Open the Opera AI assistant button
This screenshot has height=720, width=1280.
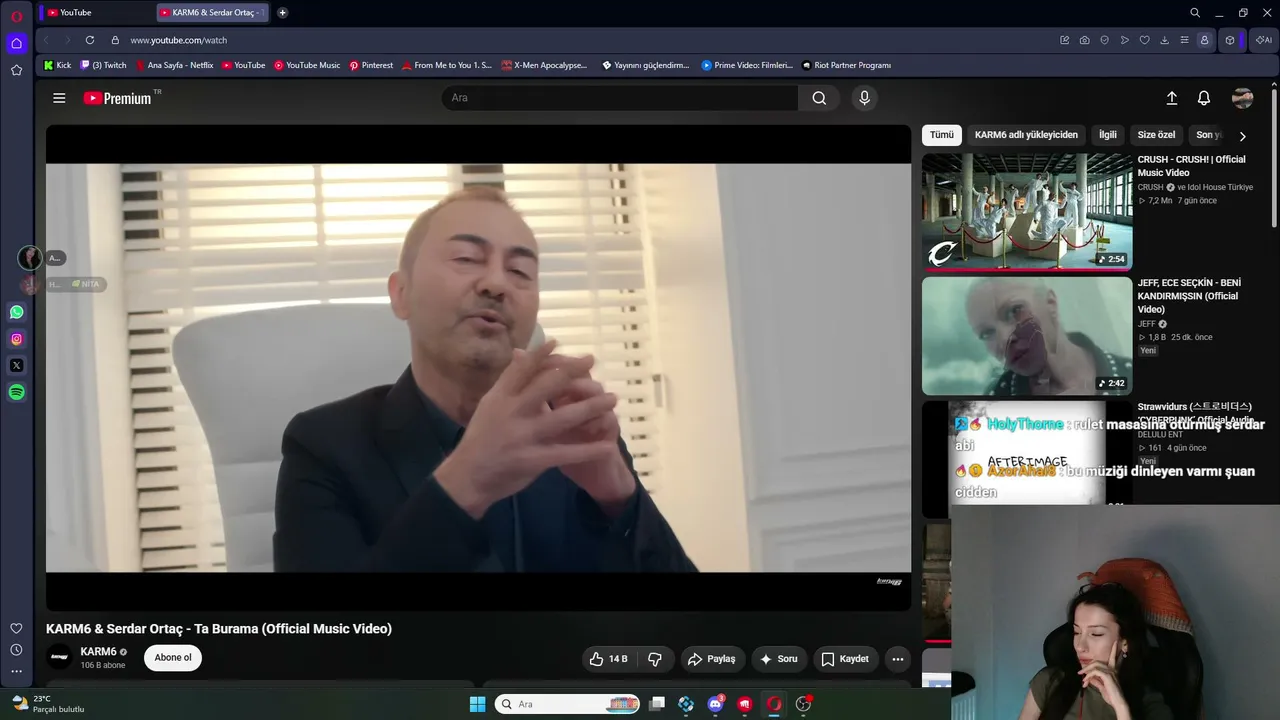tap(1264, 40)
